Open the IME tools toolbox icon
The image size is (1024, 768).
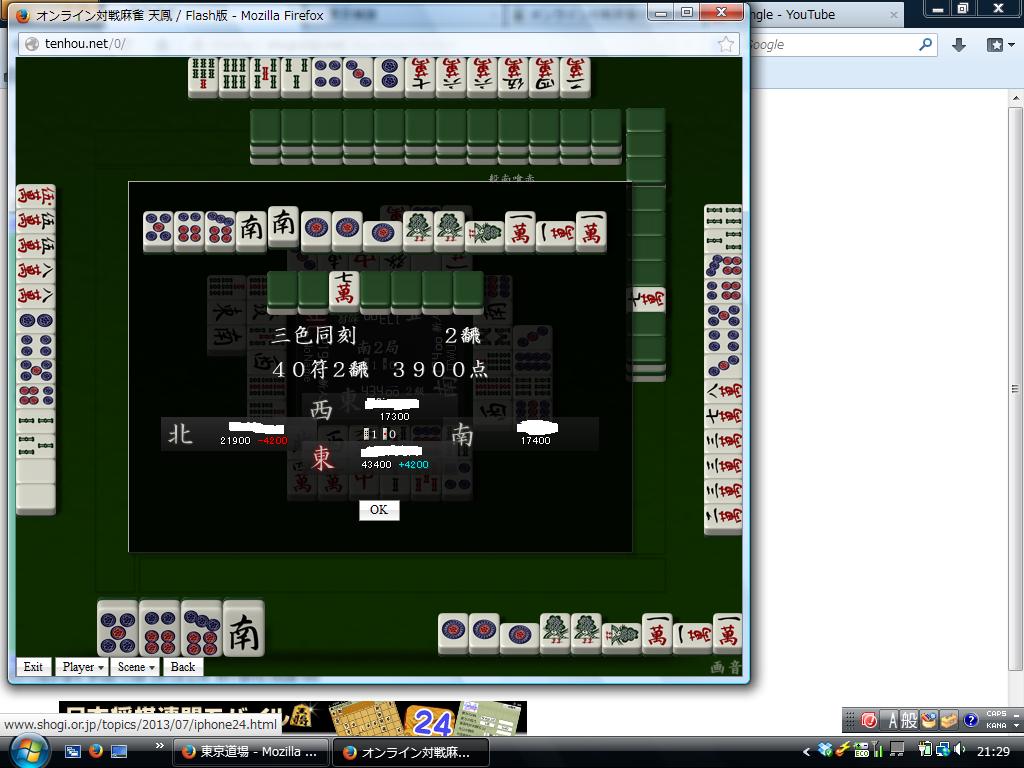(x=948, y=720)
